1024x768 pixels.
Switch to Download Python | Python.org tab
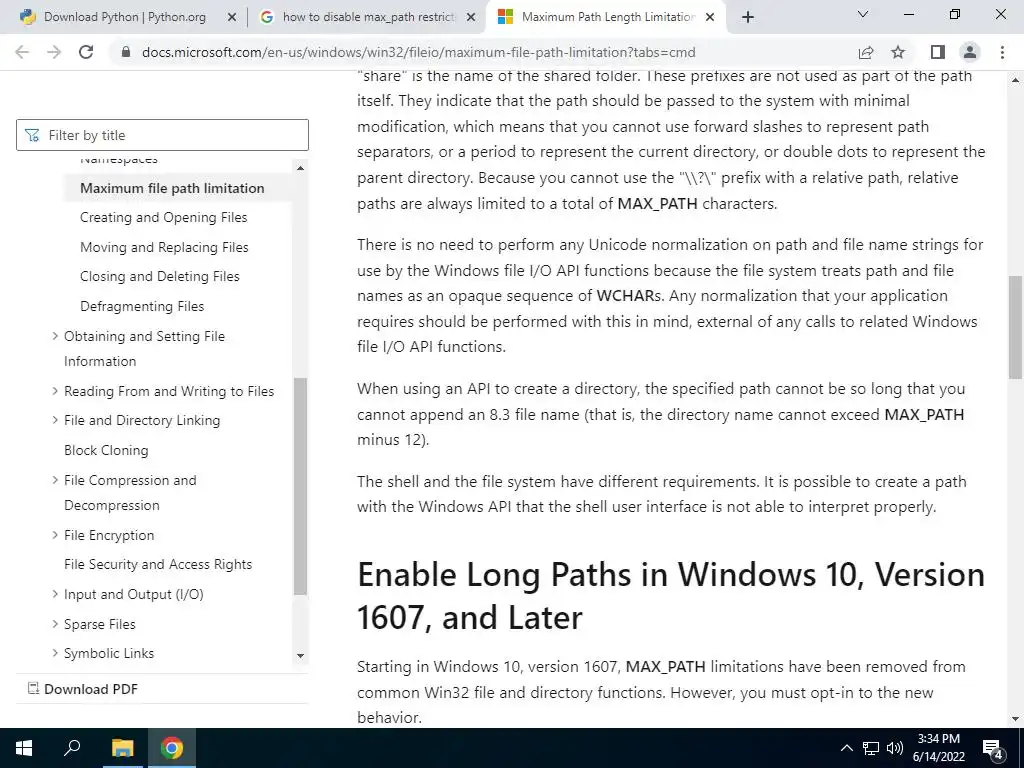124,18
